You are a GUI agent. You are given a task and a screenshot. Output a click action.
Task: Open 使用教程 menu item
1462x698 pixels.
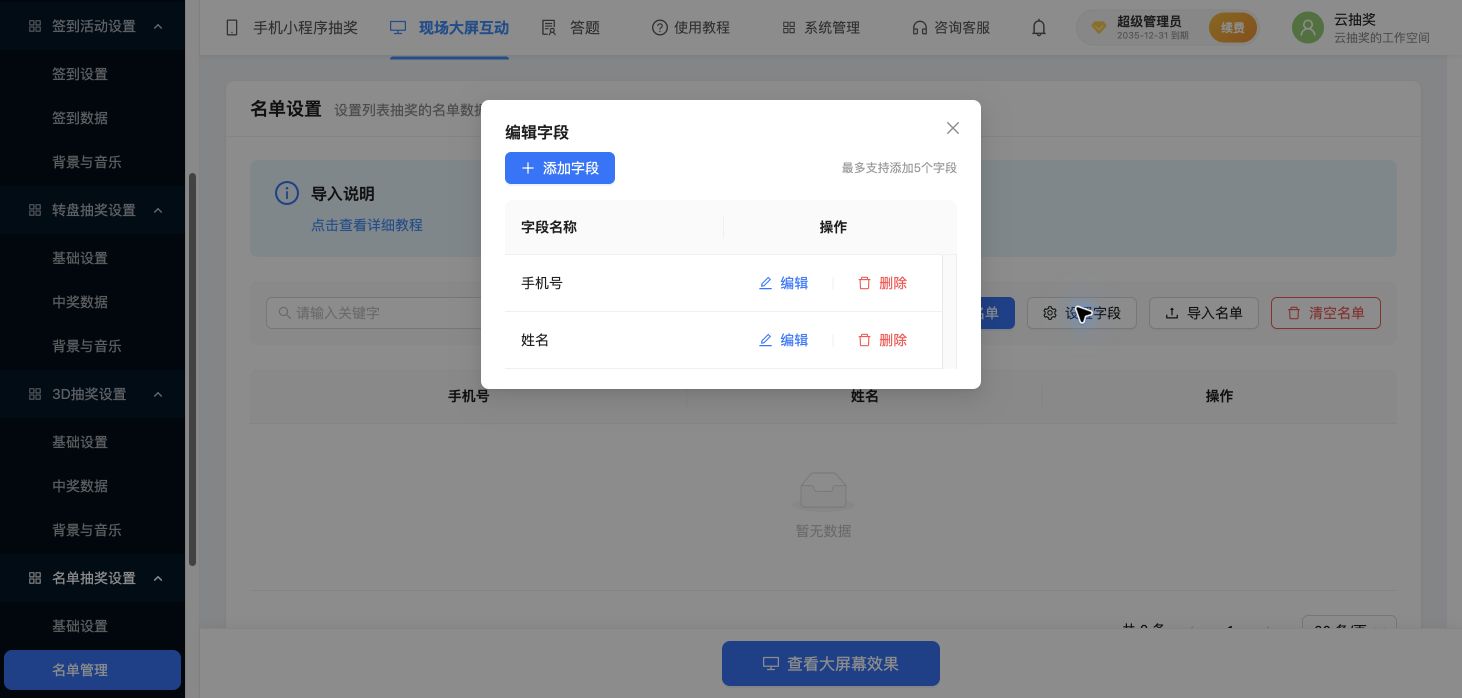[691, 28]
